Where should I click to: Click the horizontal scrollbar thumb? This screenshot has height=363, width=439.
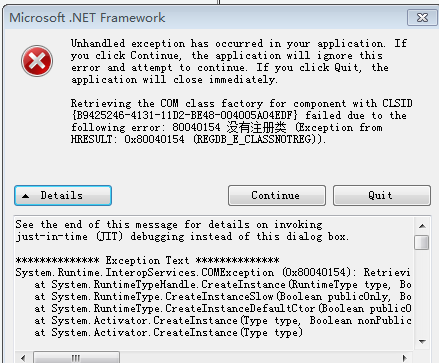pos(76,358)
